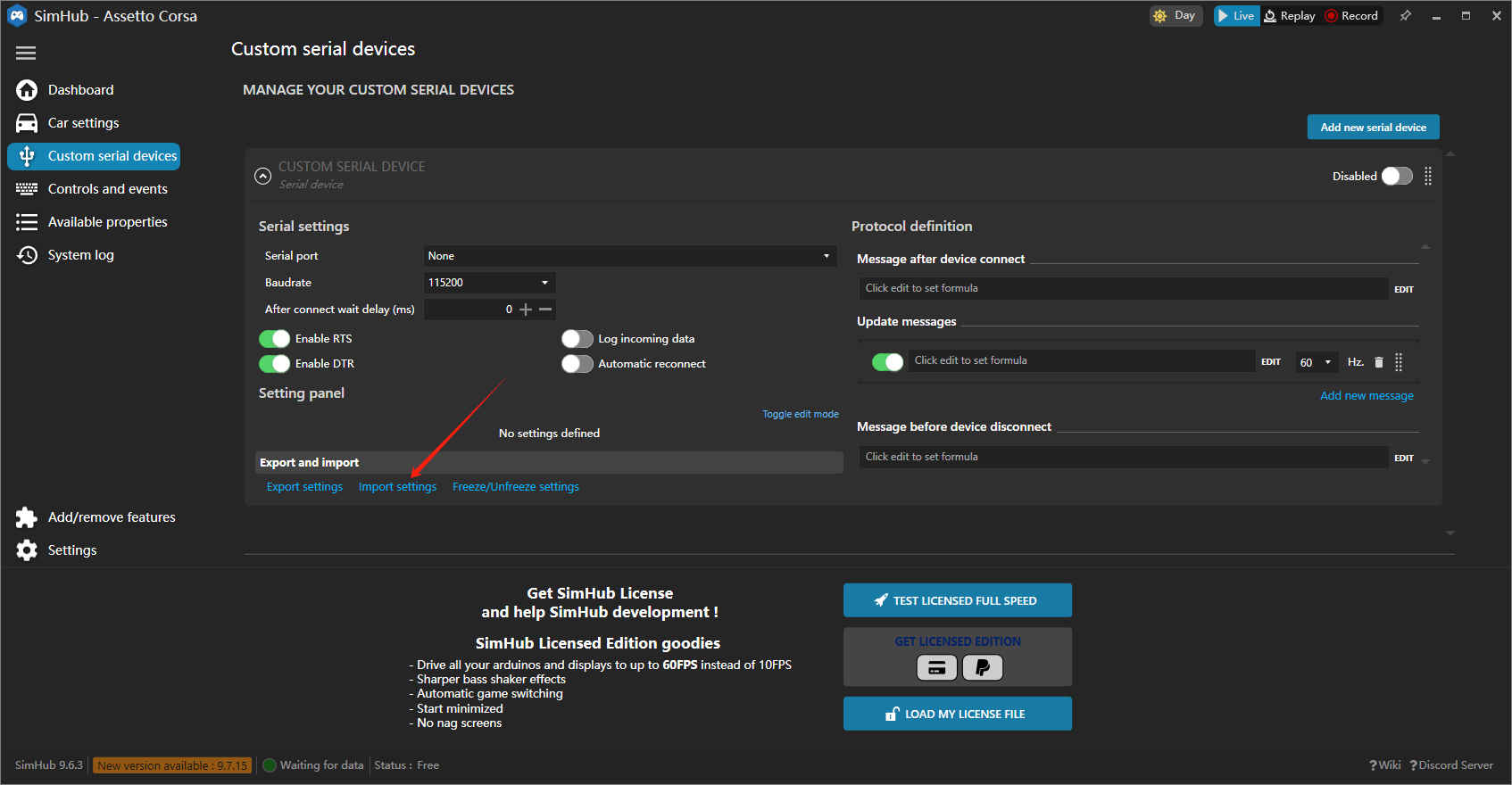Click Add new serial device button
This screenshot has height=785, width=1512.
(1374, 128)
